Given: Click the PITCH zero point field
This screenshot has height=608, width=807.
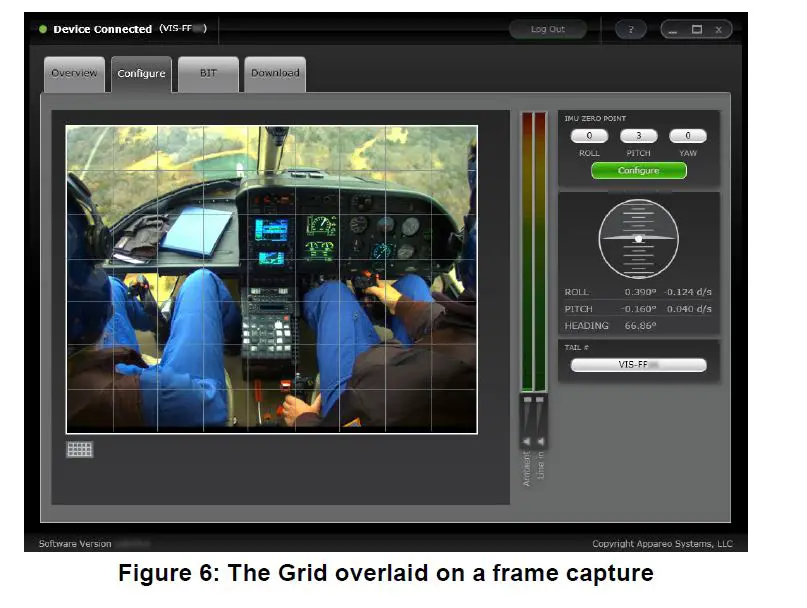Looking at the screenshot, I should pyautogui.click(x=638, y=137).
